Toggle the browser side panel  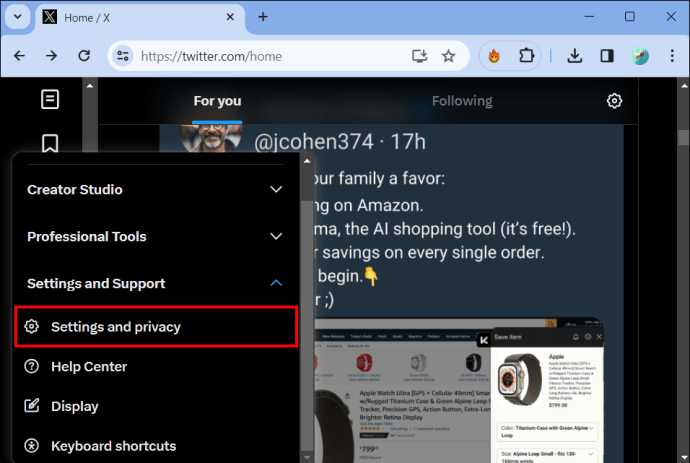click(607, 56)
